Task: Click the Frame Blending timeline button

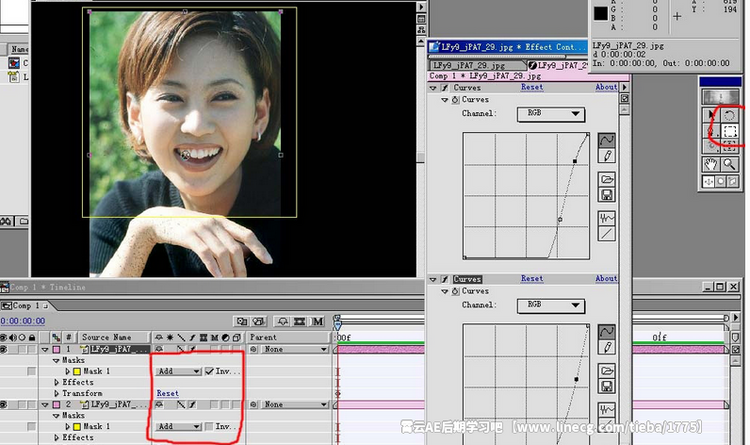Action: point(300,321)
